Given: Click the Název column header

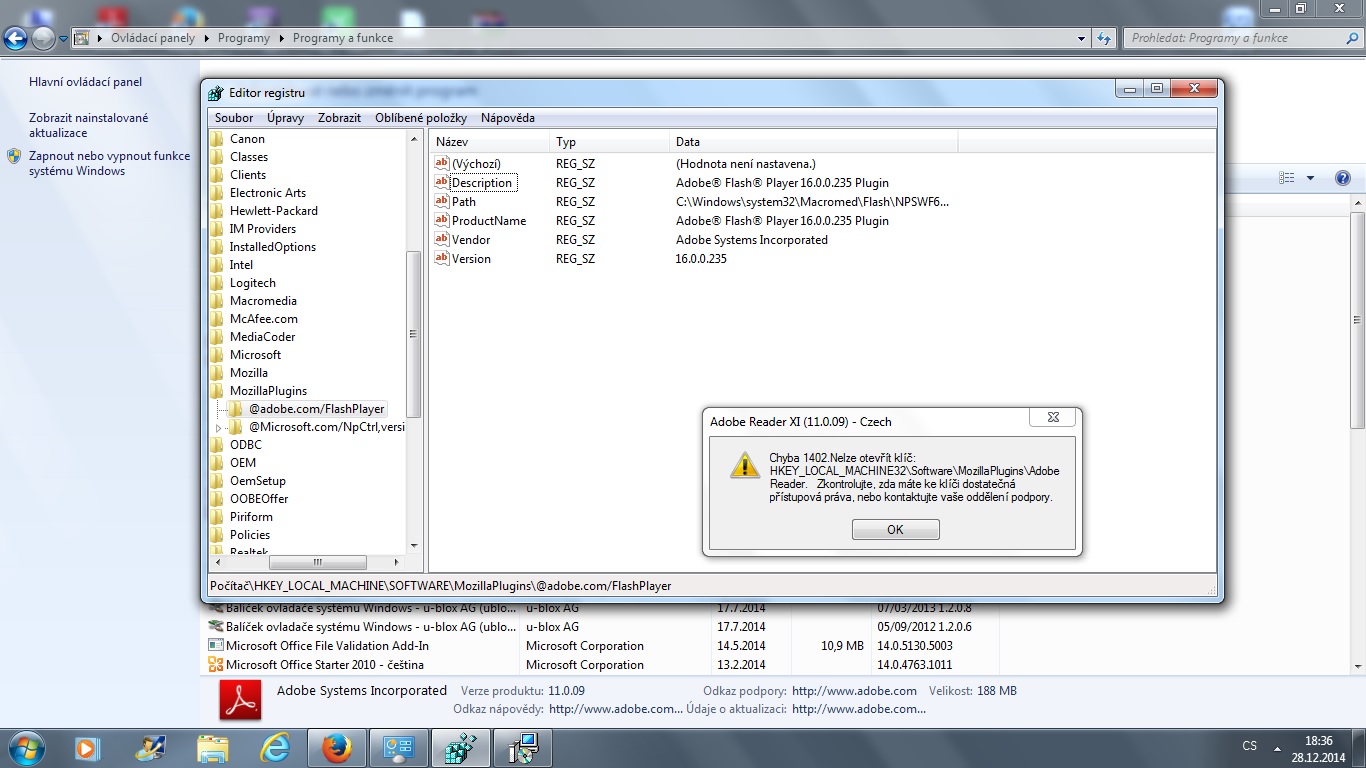Looking at the screenshot, I should coord(489,142).
